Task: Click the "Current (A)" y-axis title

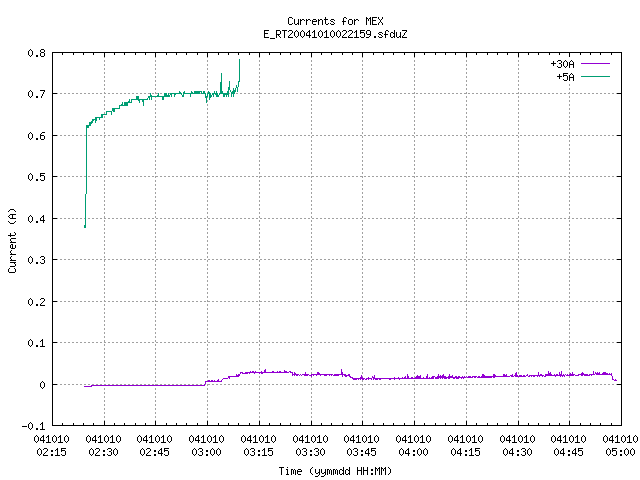Action: pos(12,241)
